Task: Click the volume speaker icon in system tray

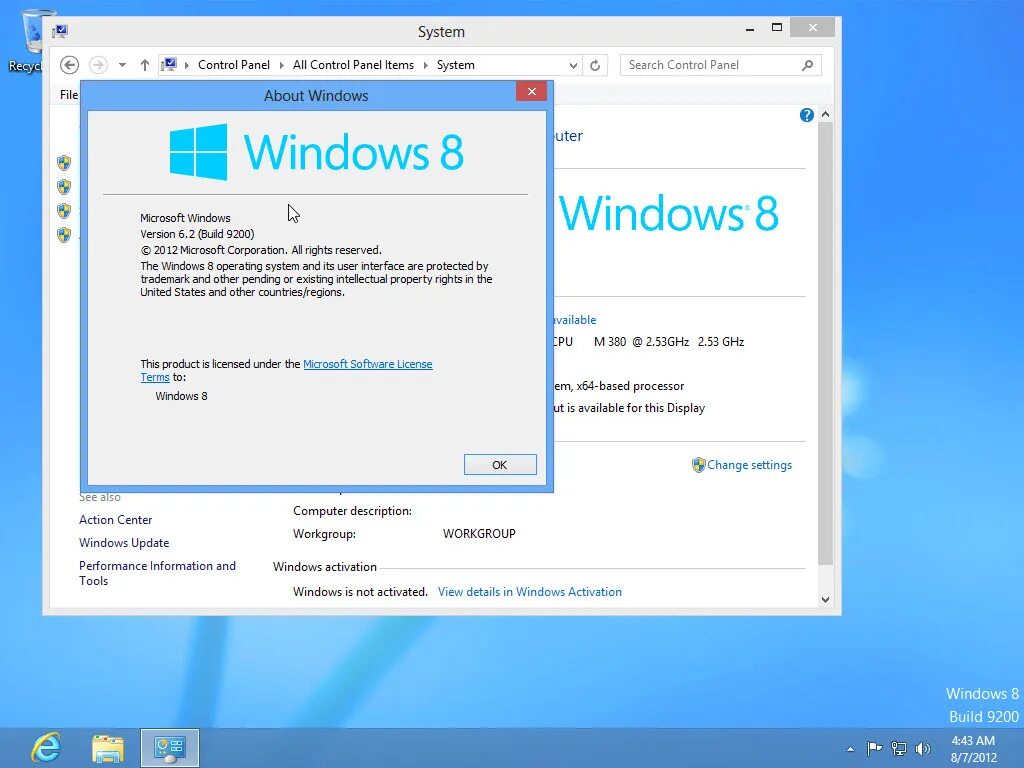Action: [922, 748]
